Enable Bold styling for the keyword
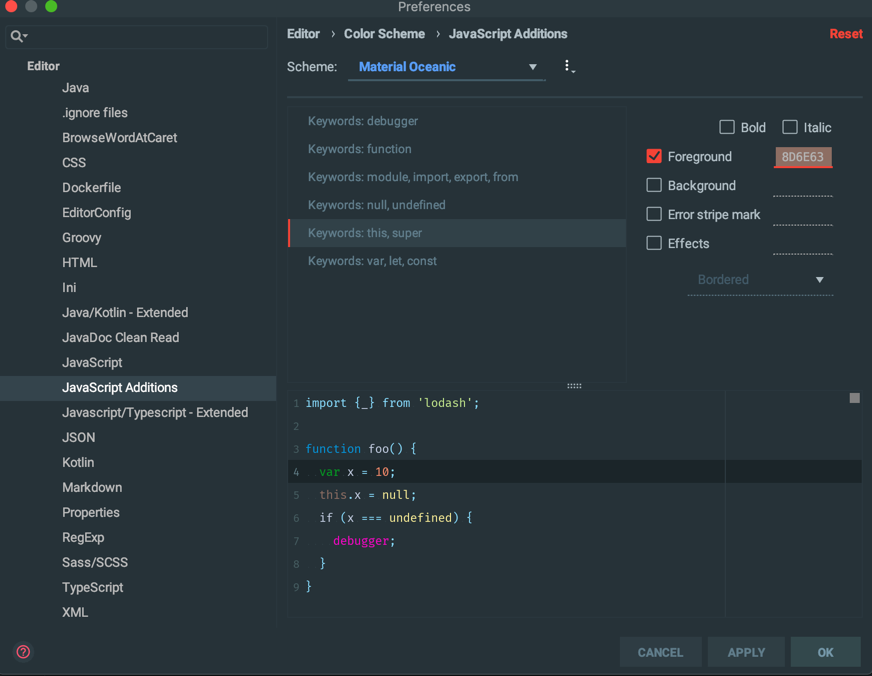872x676 pixels. (x=727, y=127)
